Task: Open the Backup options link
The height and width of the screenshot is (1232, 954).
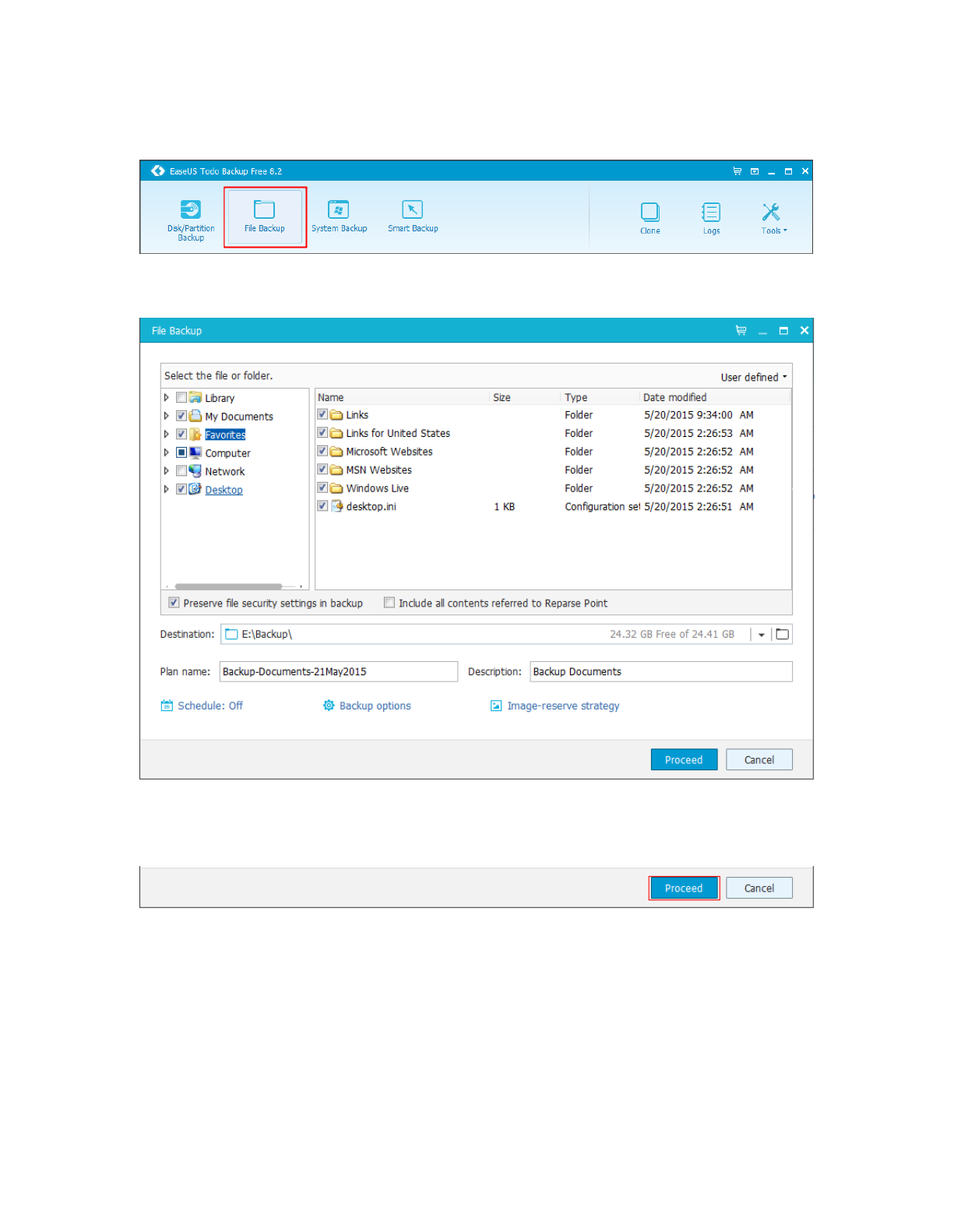Action: [375, 706]
